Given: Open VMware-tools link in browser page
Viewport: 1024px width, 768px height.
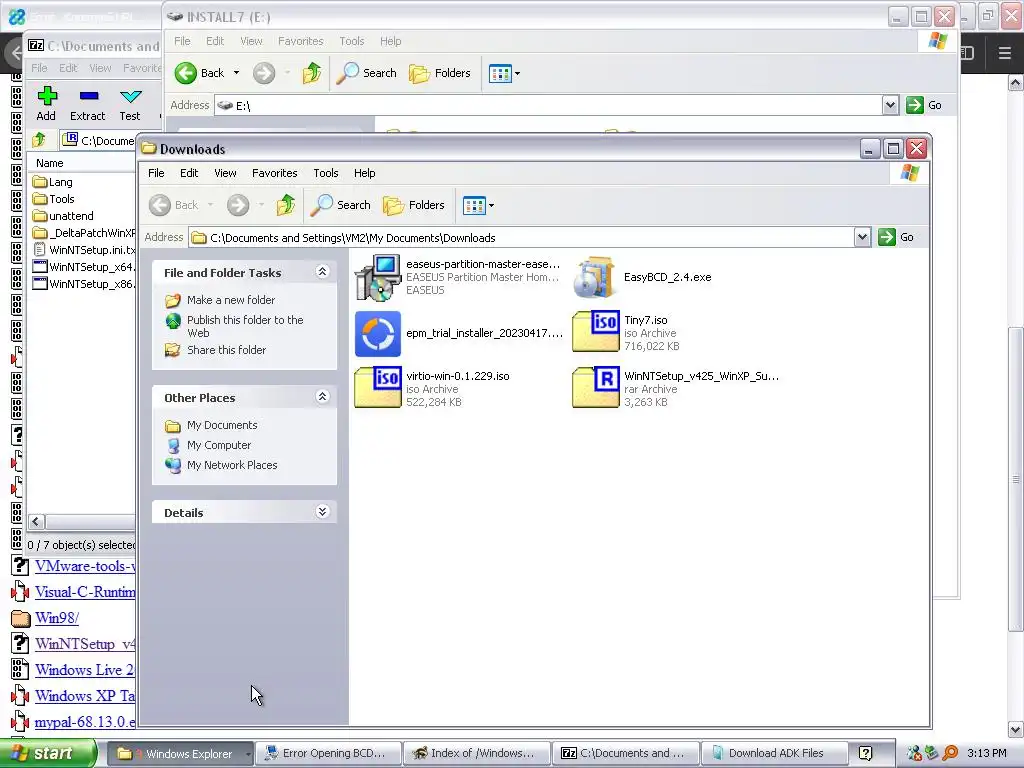Looking at the screenshot, I should pyautogui.click(x=85, y=566).
